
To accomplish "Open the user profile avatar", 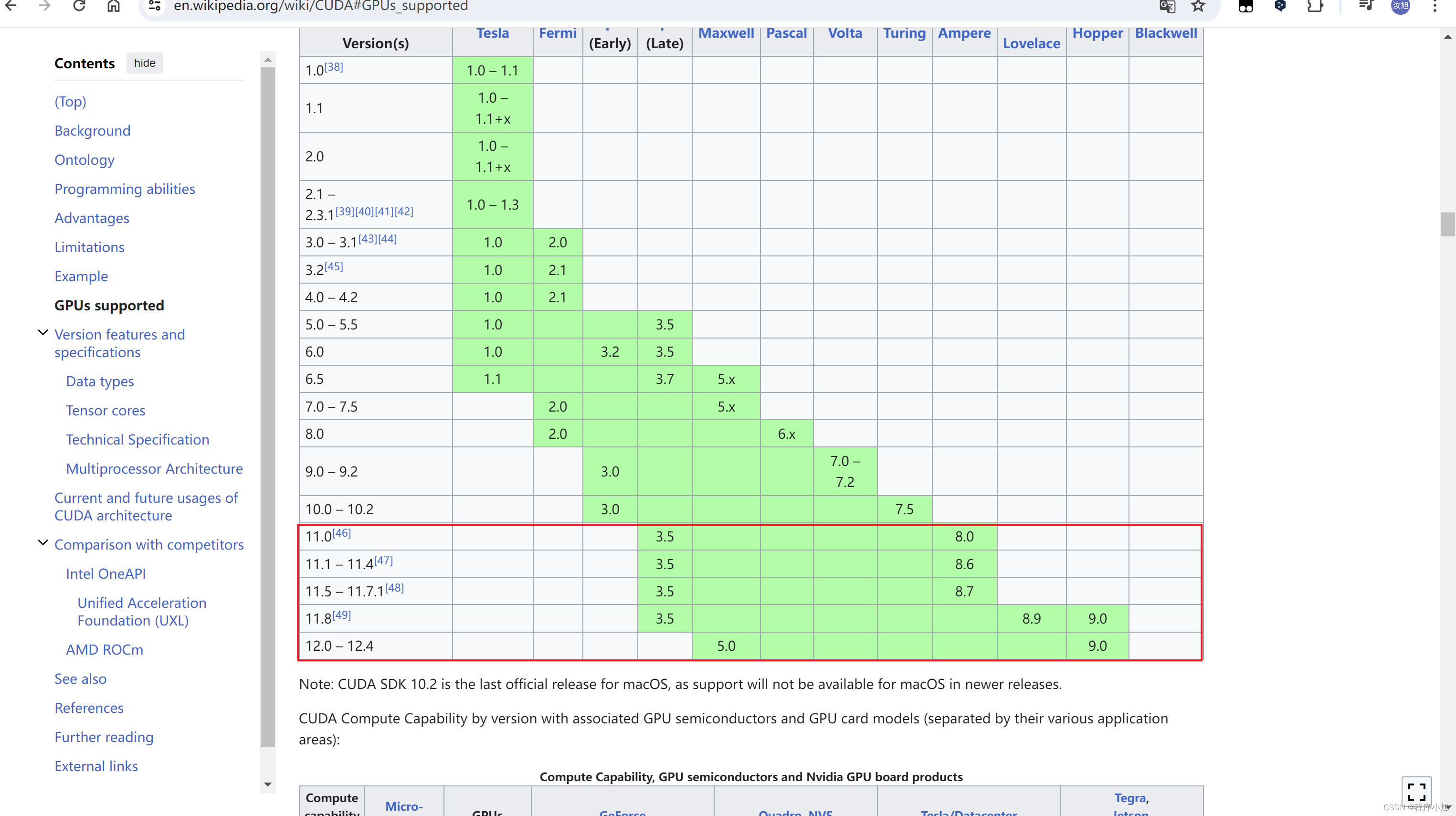I will [1400, 6].
